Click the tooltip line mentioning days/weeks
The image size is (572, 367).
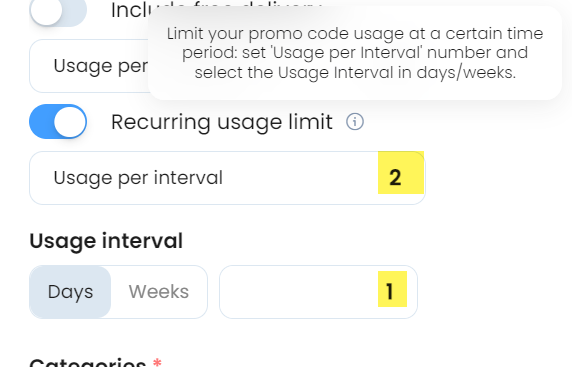[x=355, y=73]
